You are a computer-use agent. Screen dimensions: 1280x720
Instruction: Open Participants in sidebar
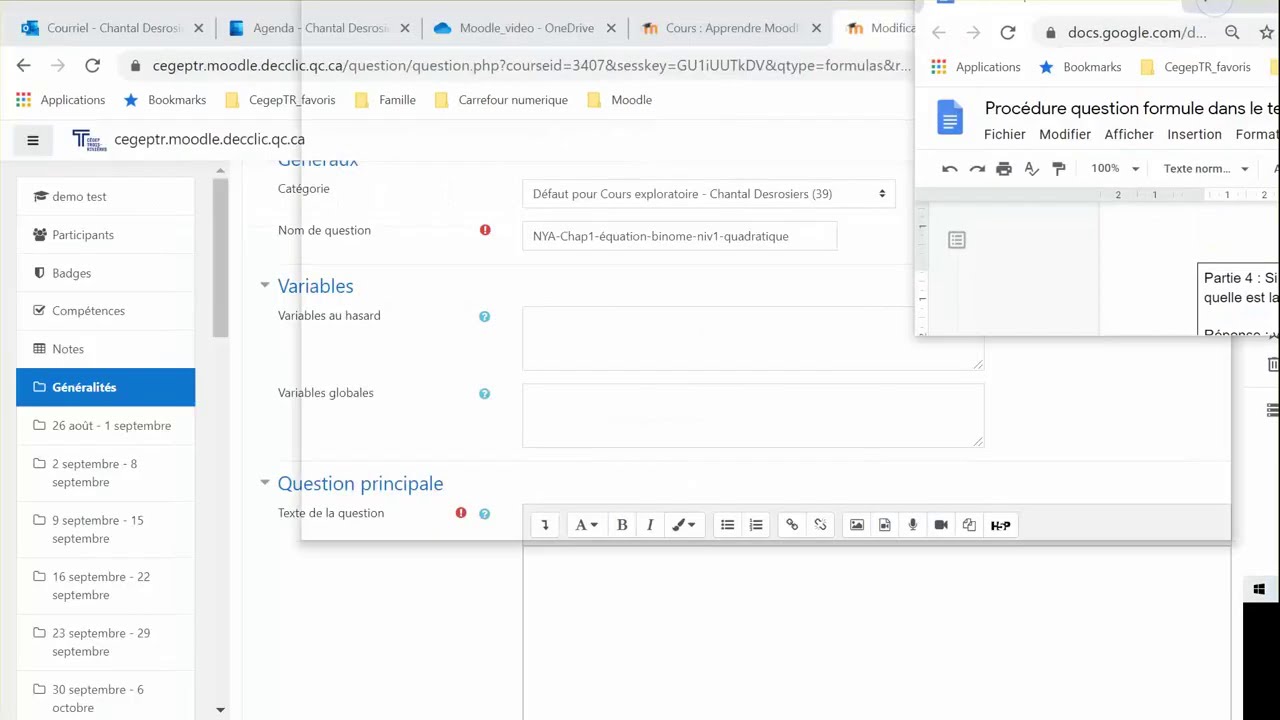[x=106, y=235]
